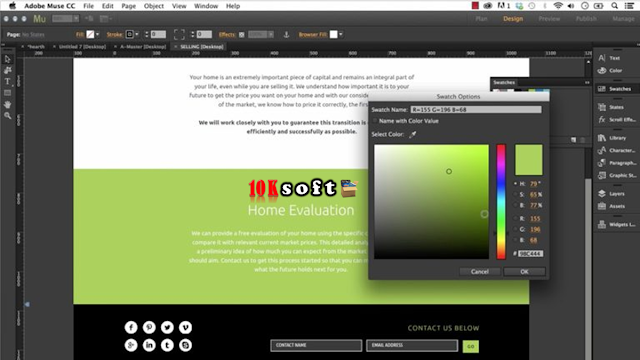Select the G green radio button
Viewport: 640px width, 360px height.
point(515,229)
